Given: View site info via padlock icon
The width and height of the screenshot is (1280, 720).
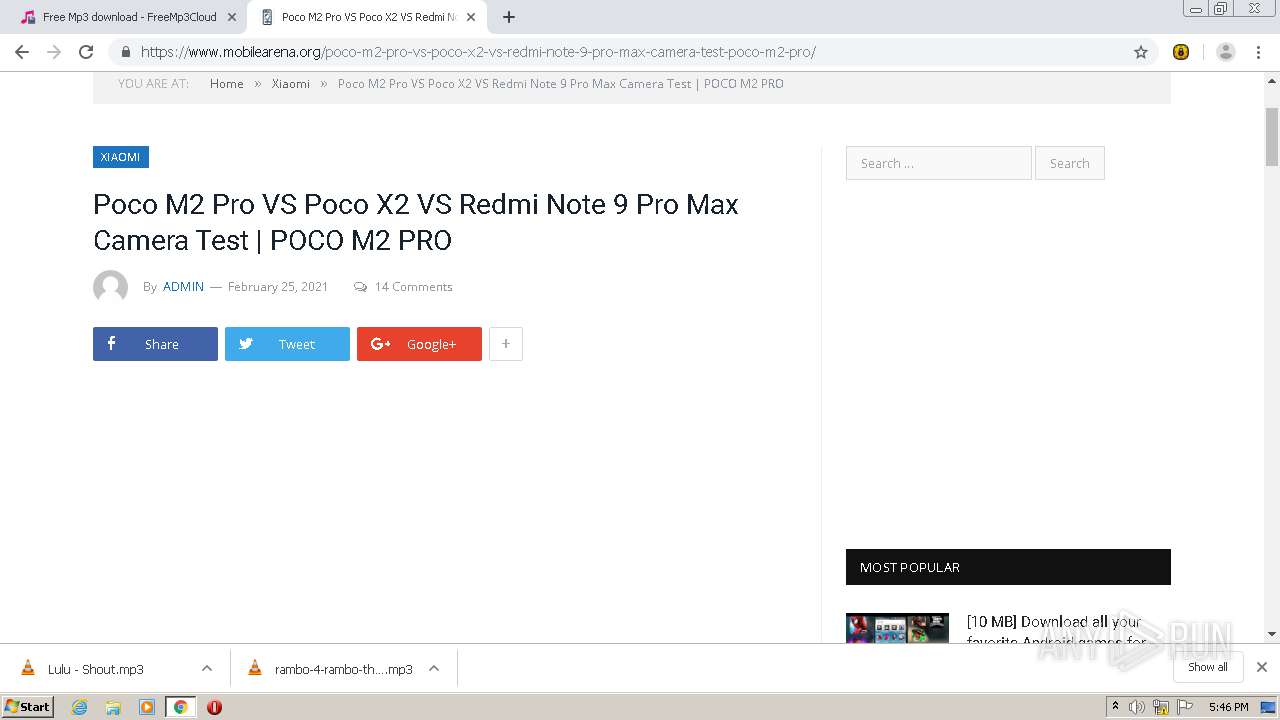Looking at the screenshot, I should click(x=125, y=52).
